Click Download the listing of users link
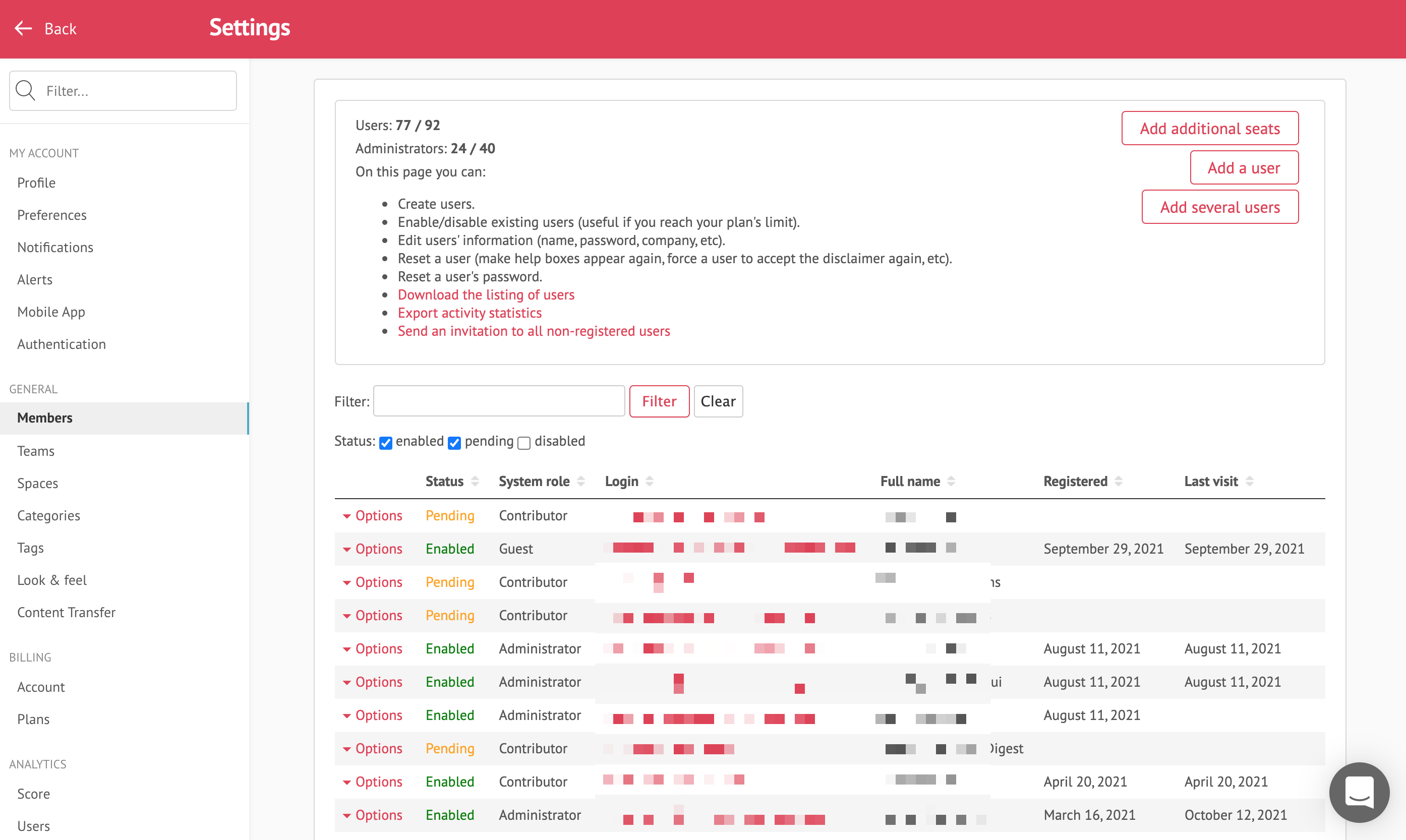This screenshot has height=840, width=1406. [486, 294]
